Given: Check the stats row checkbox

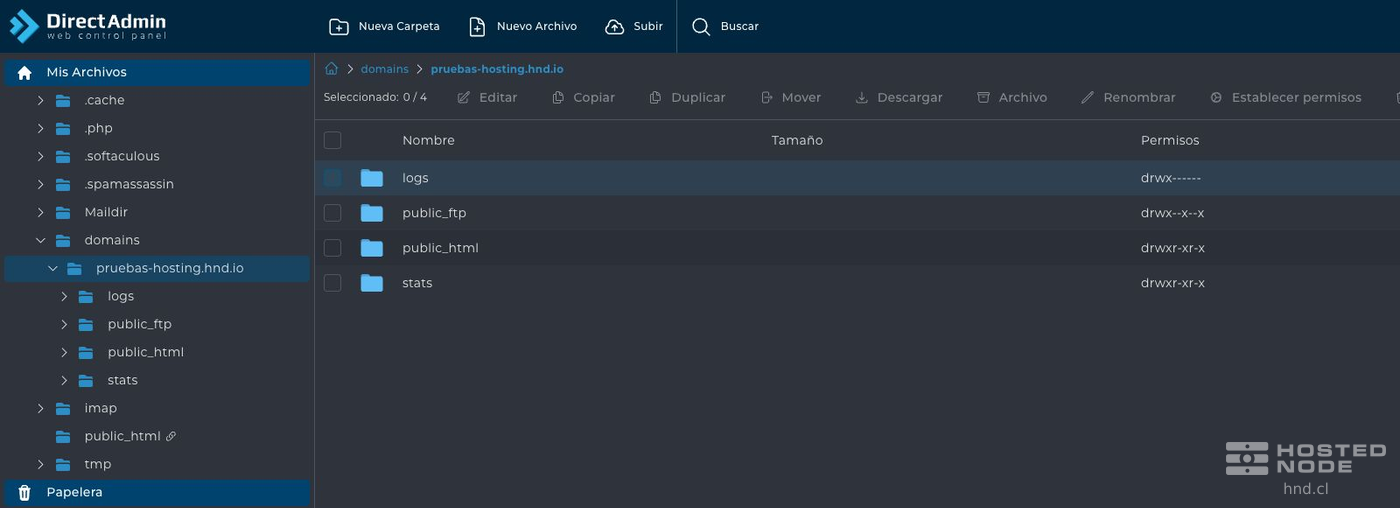Looking at the screenshot, I should [x=333, y=283].
